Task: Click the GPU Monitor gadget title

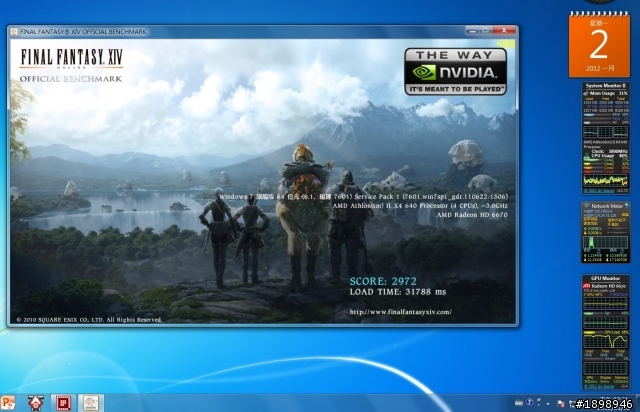Action: [x=605, y=278]
